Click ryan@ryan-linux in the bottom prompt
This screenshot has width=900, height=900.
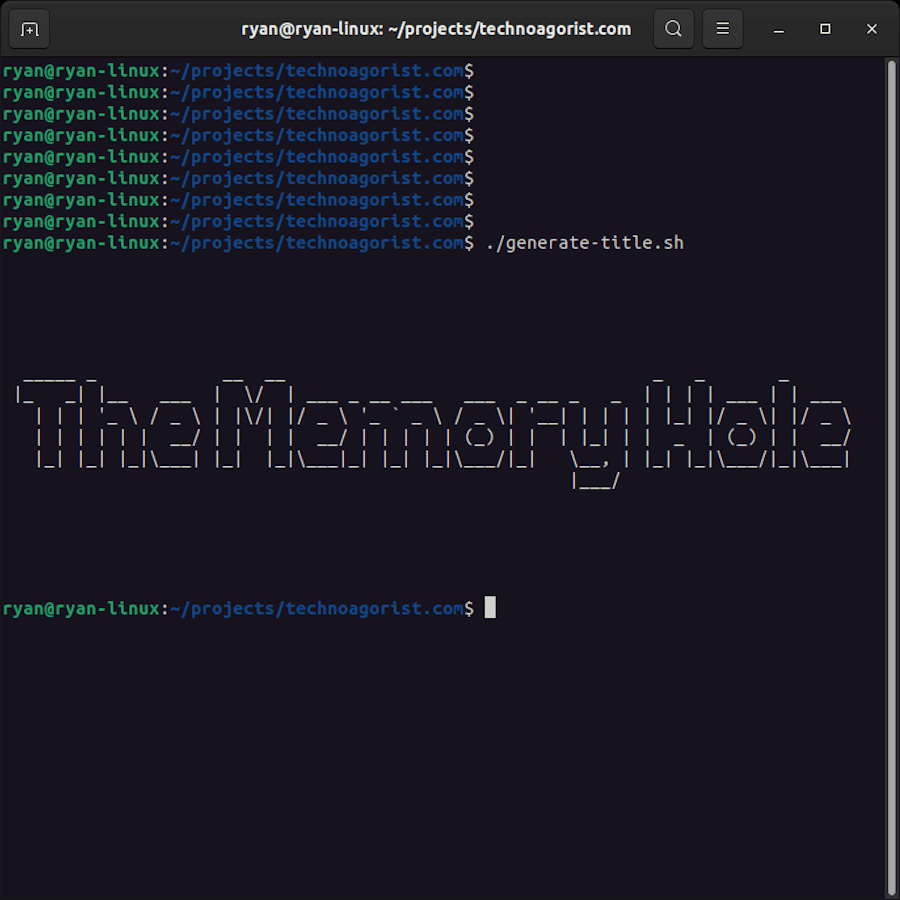pyautogui.click(x=80, y=608)
